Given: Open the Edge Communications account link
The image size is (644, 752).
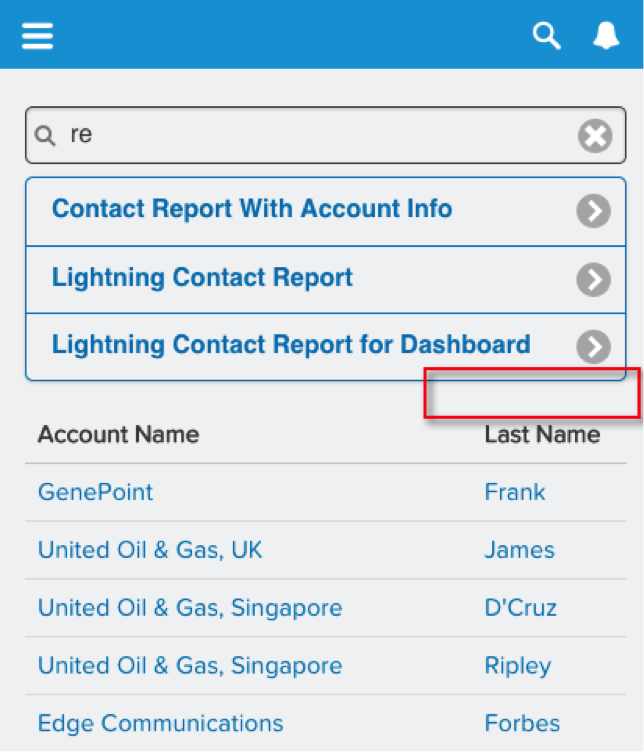Looking at the screenshot, I should 161,723.
